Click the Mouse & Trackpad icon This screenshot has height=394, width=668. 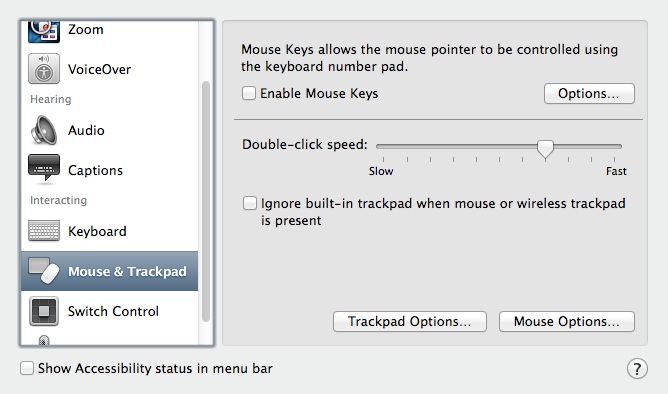click(x=44, y=270)
